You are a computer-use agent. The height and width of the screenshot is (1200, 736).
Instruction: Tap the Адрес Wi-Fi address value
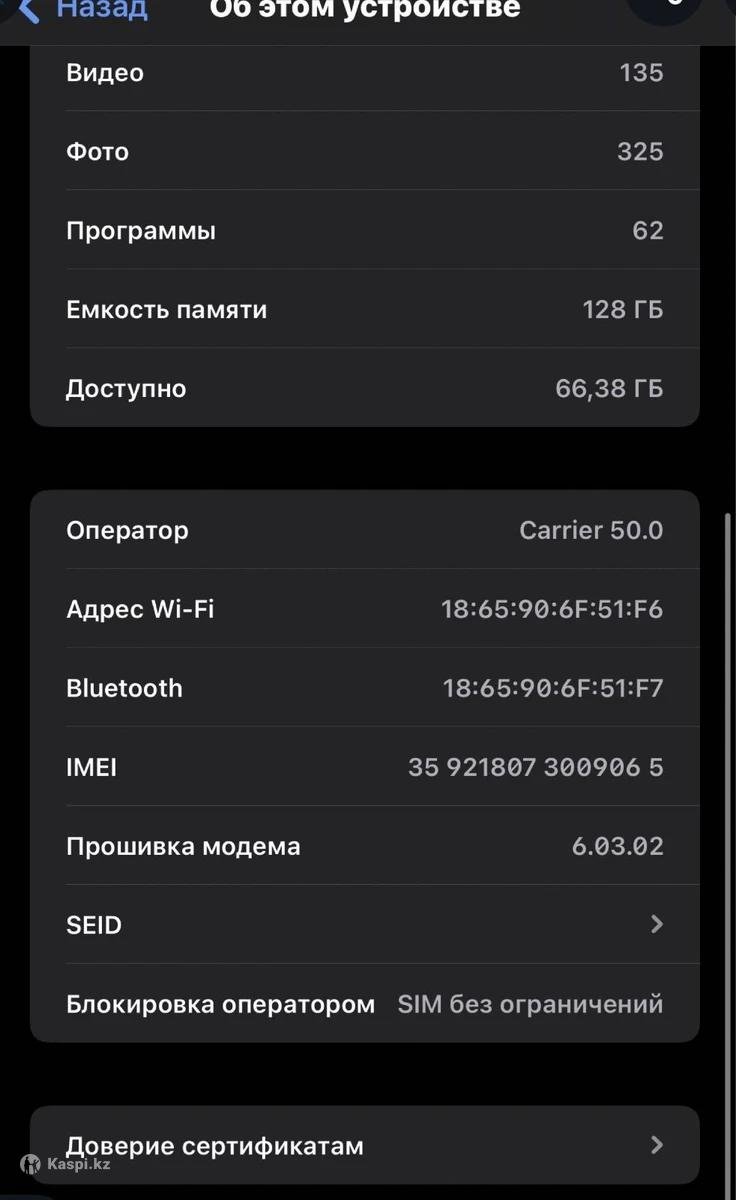[552, 609]
